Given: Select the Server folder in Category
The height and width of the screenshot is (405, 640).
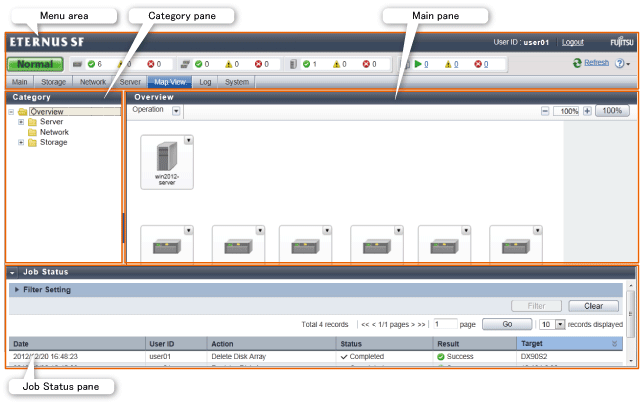Looking at the screenshot, I should [51, 122].
